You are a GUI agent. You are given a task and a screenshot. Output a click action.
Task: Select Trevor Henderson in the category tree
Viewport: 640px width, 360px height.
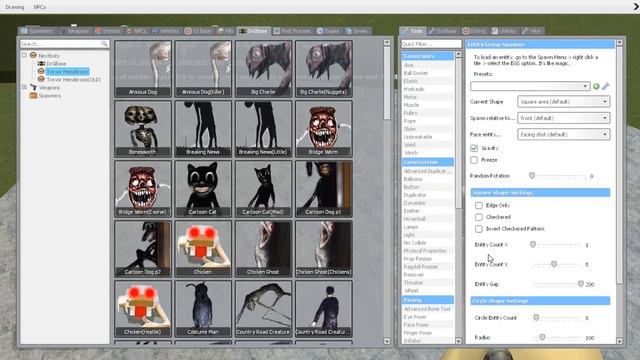(x=67, y=71)
